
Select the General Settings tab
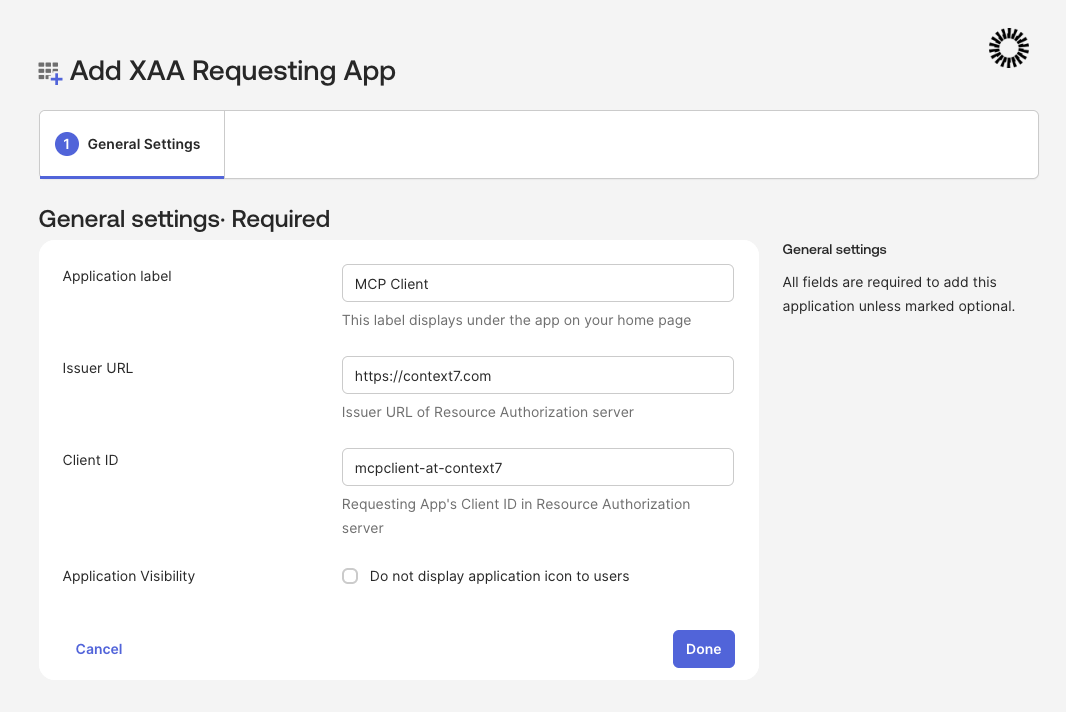point(132,144)
